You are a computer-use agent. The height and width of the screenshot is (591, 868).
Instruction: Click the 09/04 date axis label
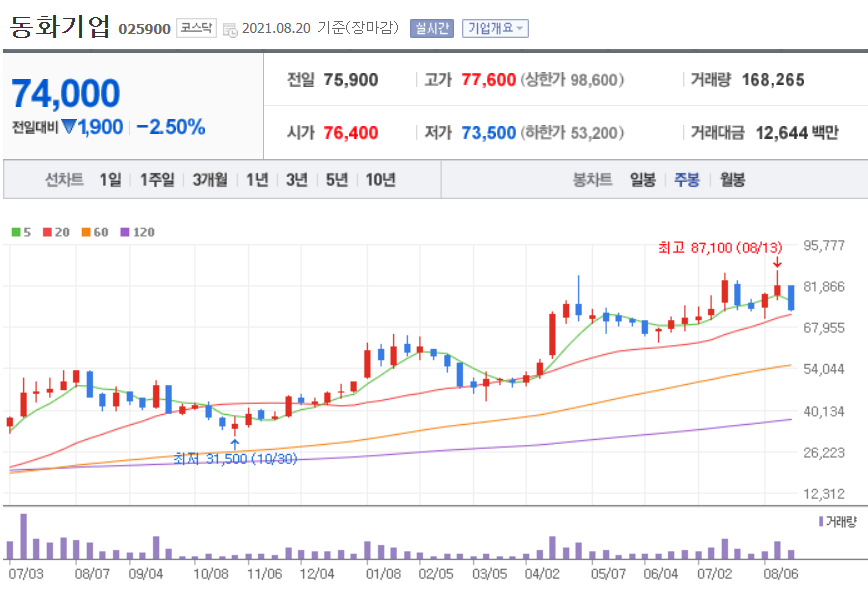(x=146, y=574)
